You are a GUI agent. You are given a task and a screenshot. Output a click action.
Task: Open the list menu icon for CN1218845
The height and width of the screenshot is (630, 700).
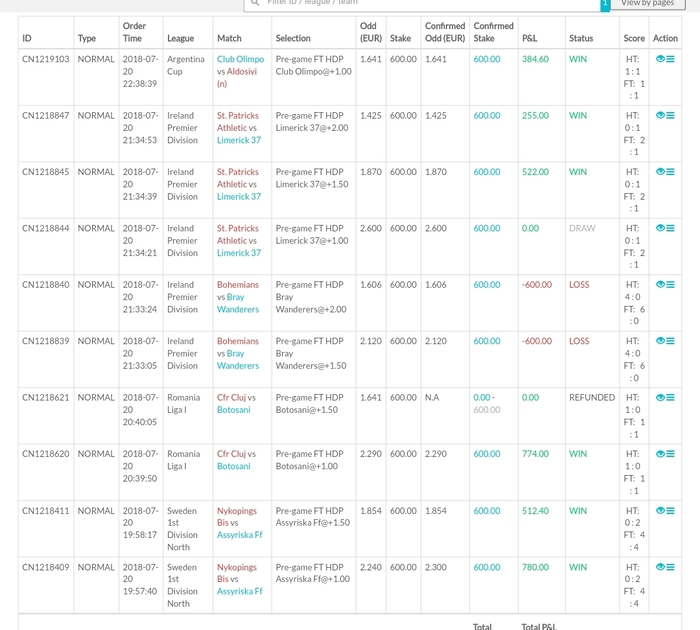670,171
